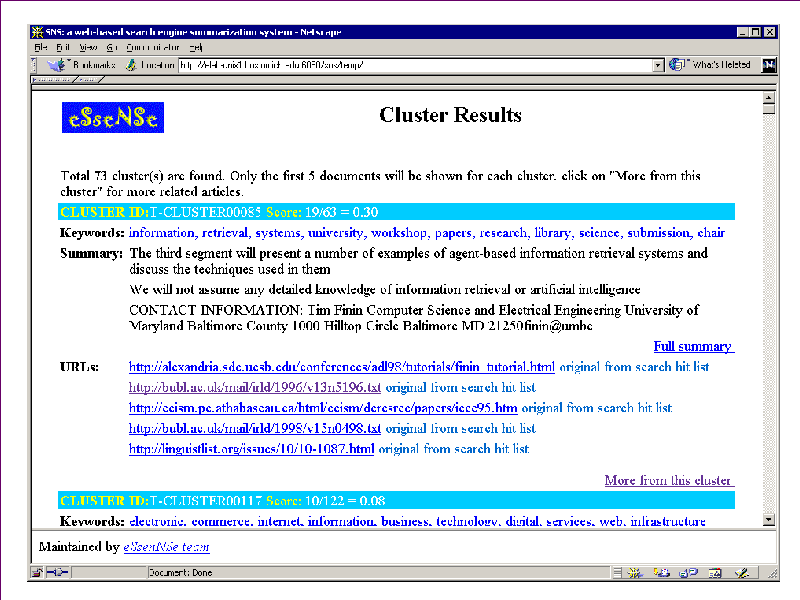Screen dimensions: 800x600
Task: Expand the second collapsed toolbar tab
Action: pyautogui.click(x=89, y=80)
